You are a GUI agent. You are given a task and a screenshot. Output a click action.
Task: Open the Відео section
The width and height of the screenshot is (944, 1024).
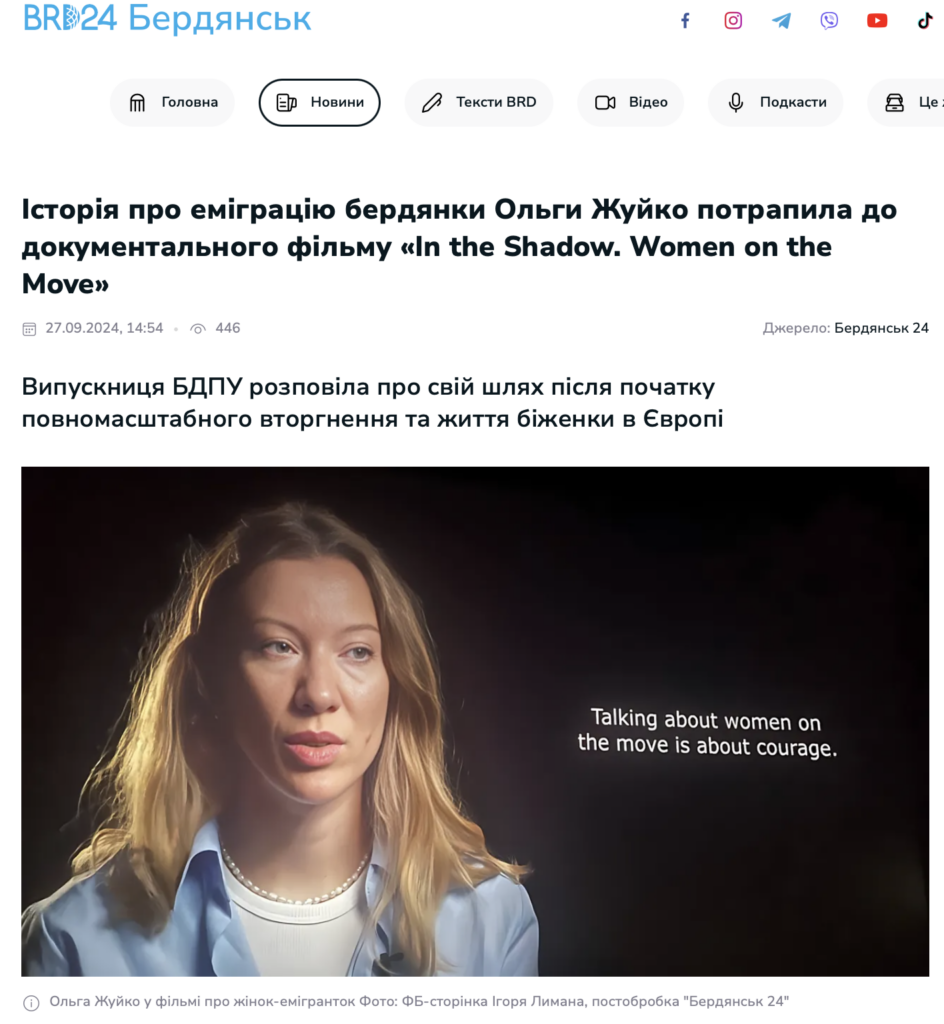pyautogui.click(x=631, y=103)
